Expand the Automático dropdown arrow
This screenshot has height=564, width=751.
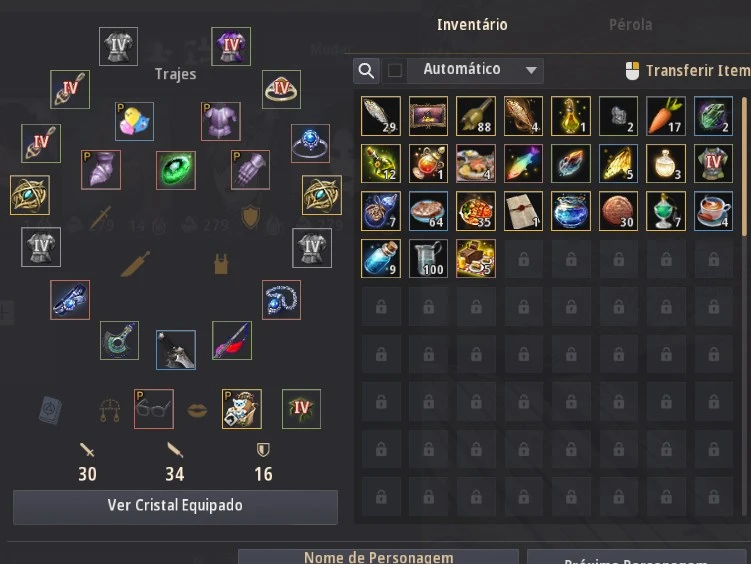pos(531,71)
